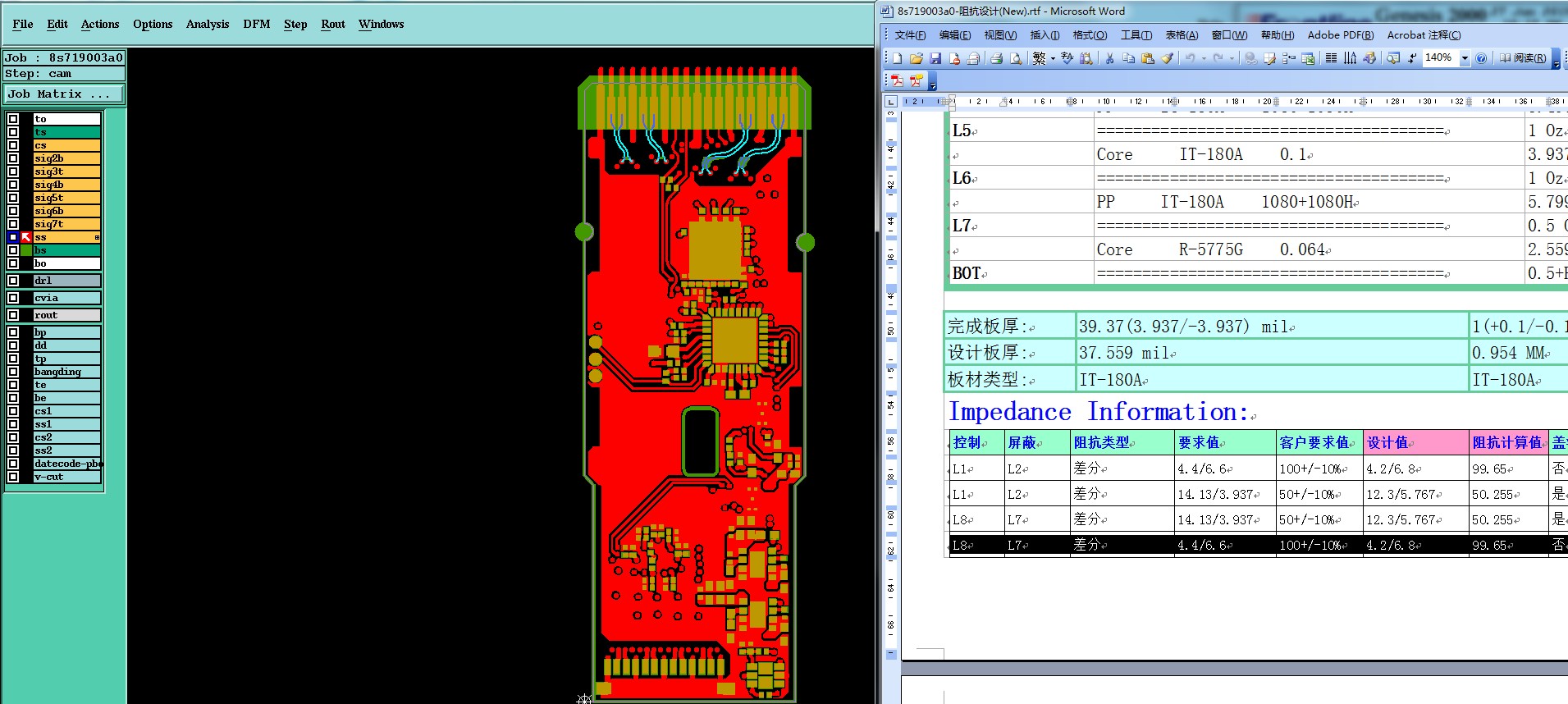Toggle checkbox for the 'v-cut' layer
The width and height of the screenshot is (1568, 704).
point(13,477)
